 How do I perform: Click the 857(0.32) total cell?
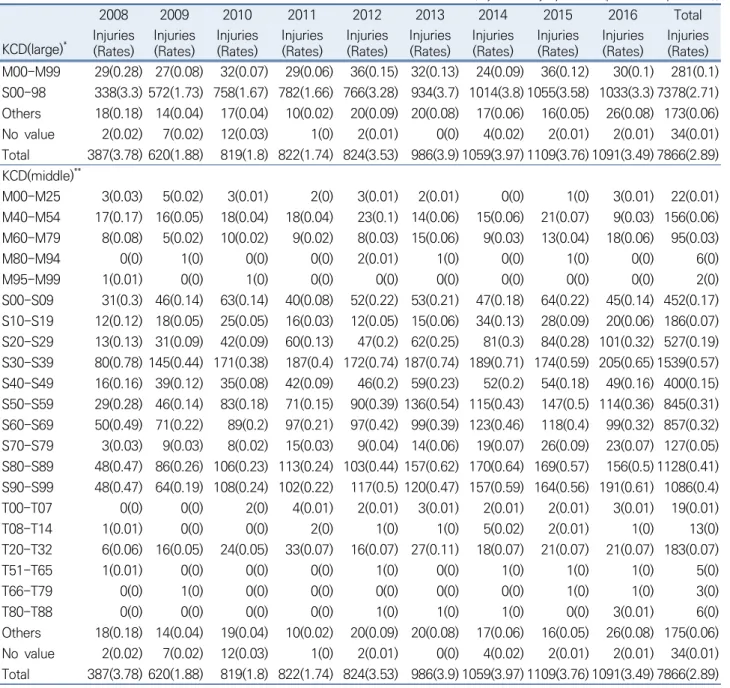pyautogui.click(x=691, y=425)
